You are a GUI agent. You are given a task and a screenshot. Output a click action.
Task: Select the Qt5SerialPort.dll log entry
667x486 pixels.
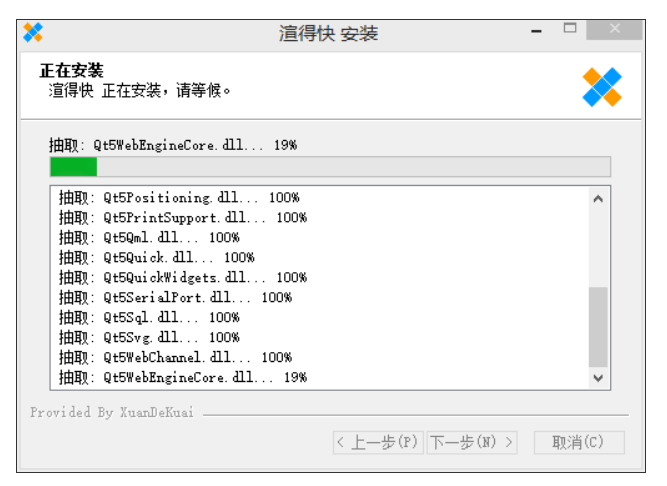tap(175, 298)
